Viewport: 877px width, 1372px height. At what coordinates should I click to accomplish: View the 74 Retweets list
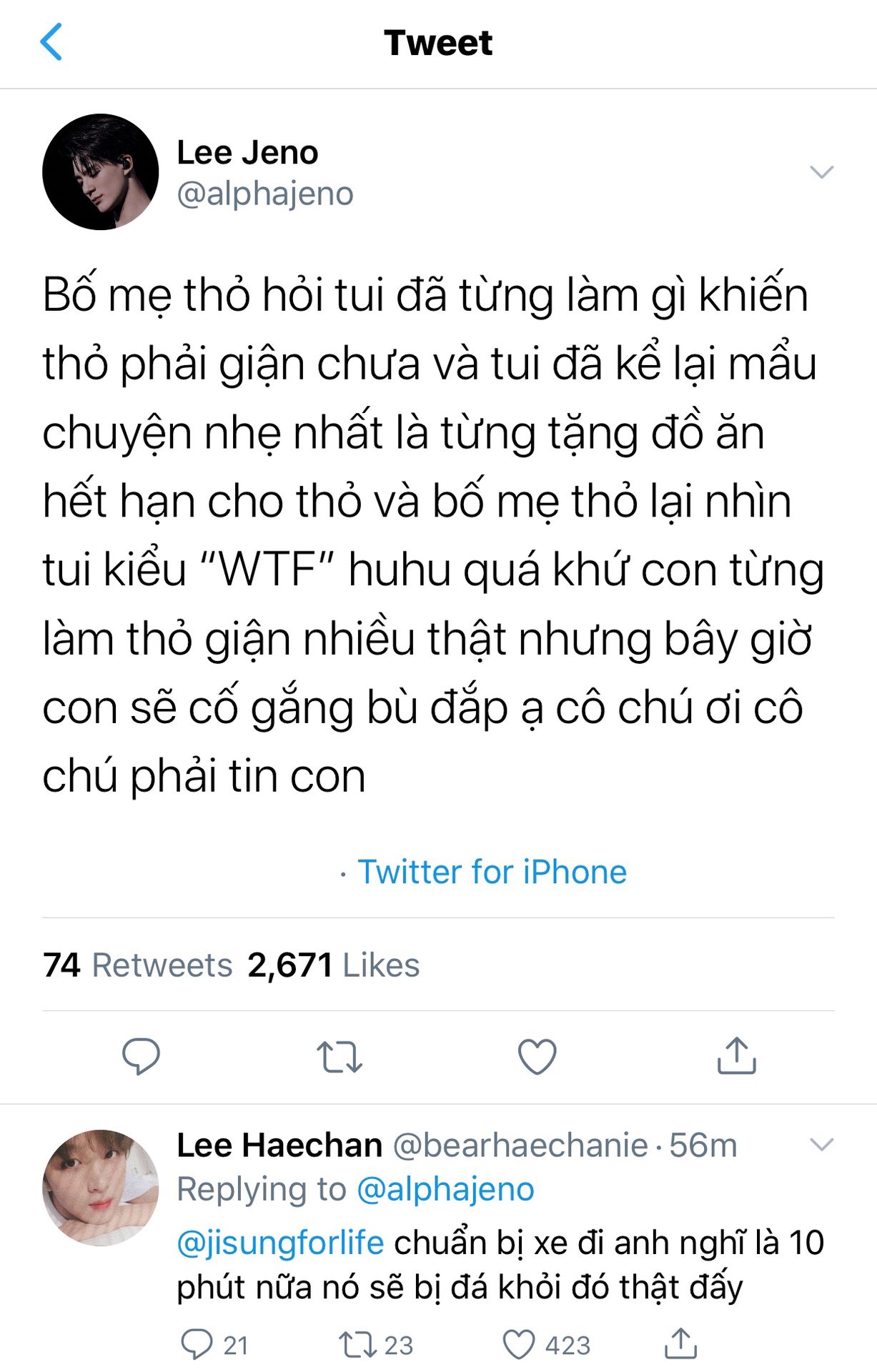(x=137, y=965)
